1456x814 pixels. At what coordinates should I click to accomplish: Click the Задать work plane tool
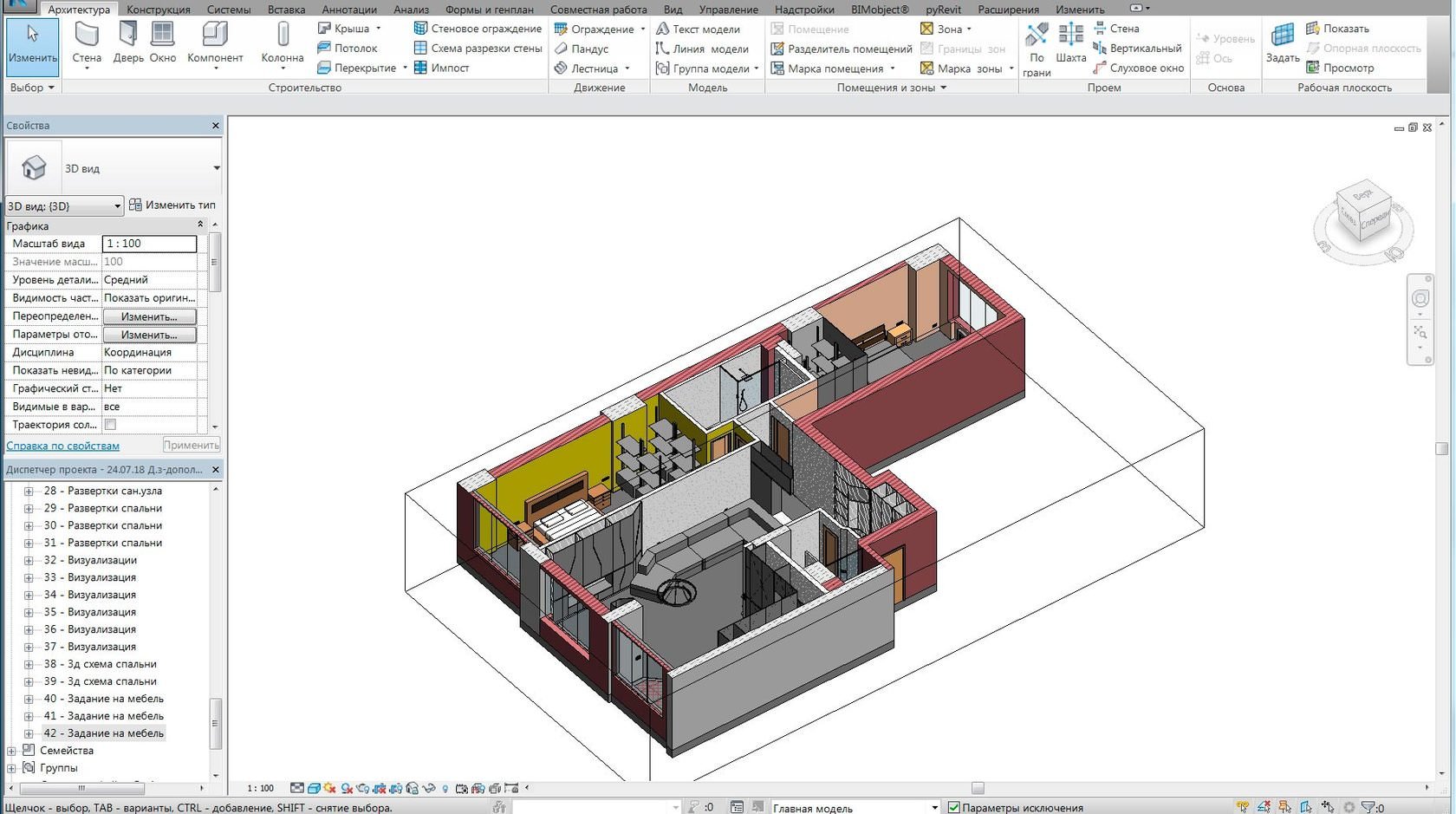1283,43
